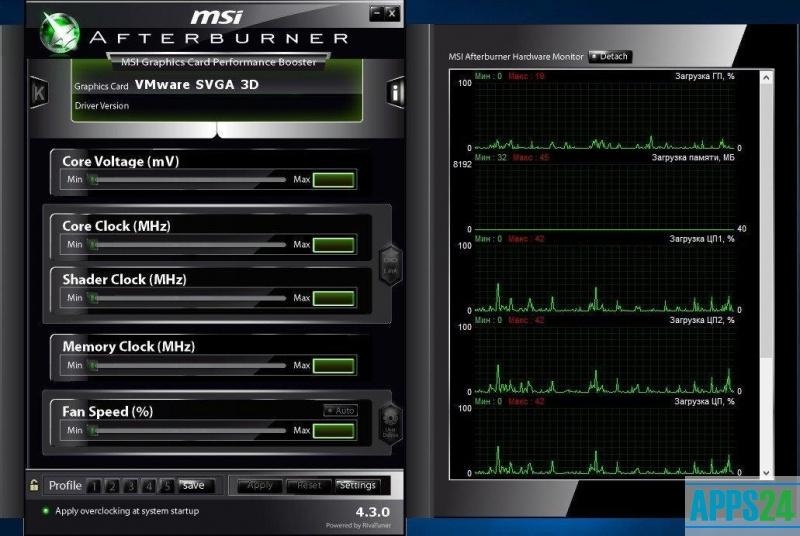The height and width of the screenshot is (536, 800).
Task: Close the Afterburner window
Action: 391,13
